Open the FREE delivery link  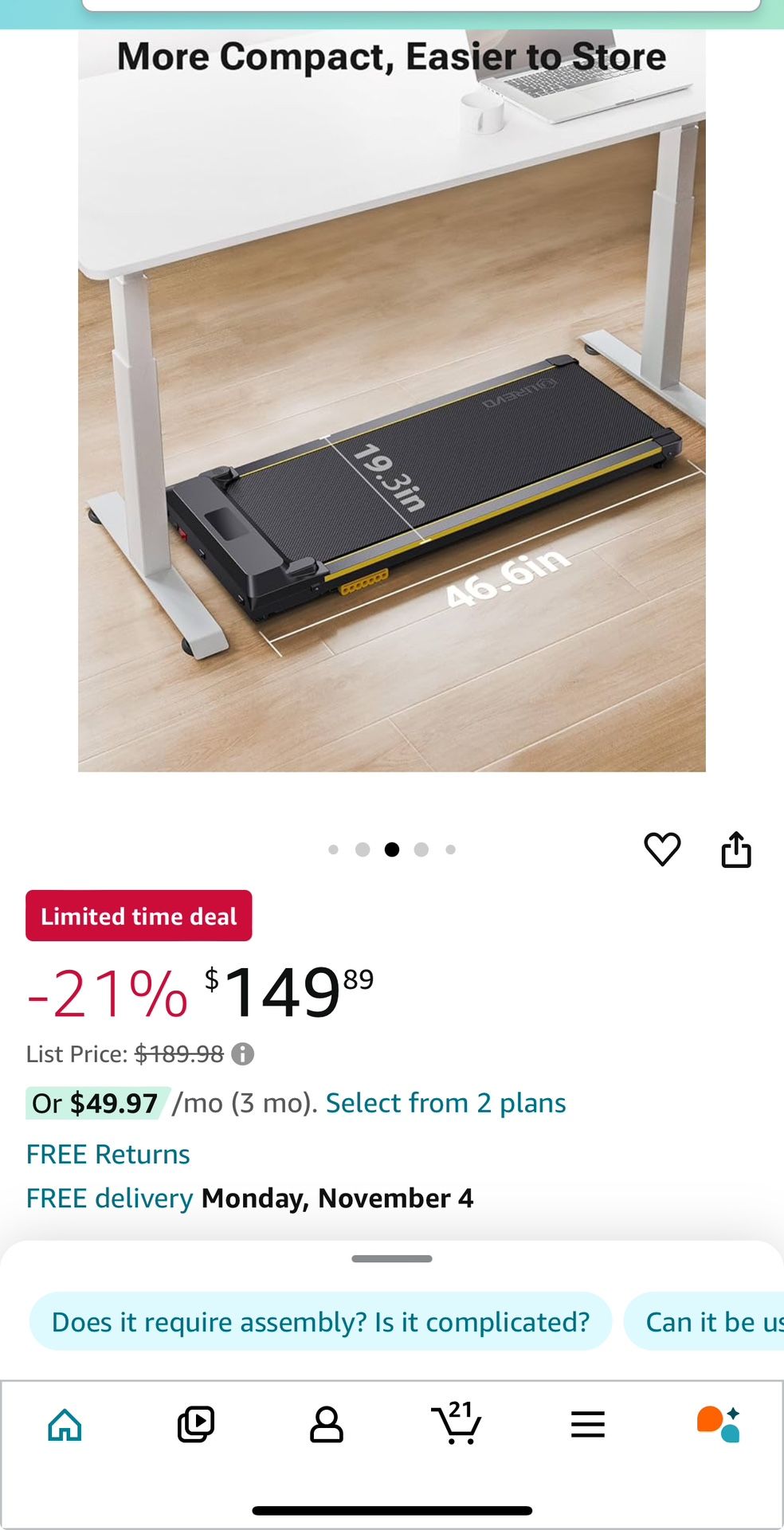[109, 1198]
